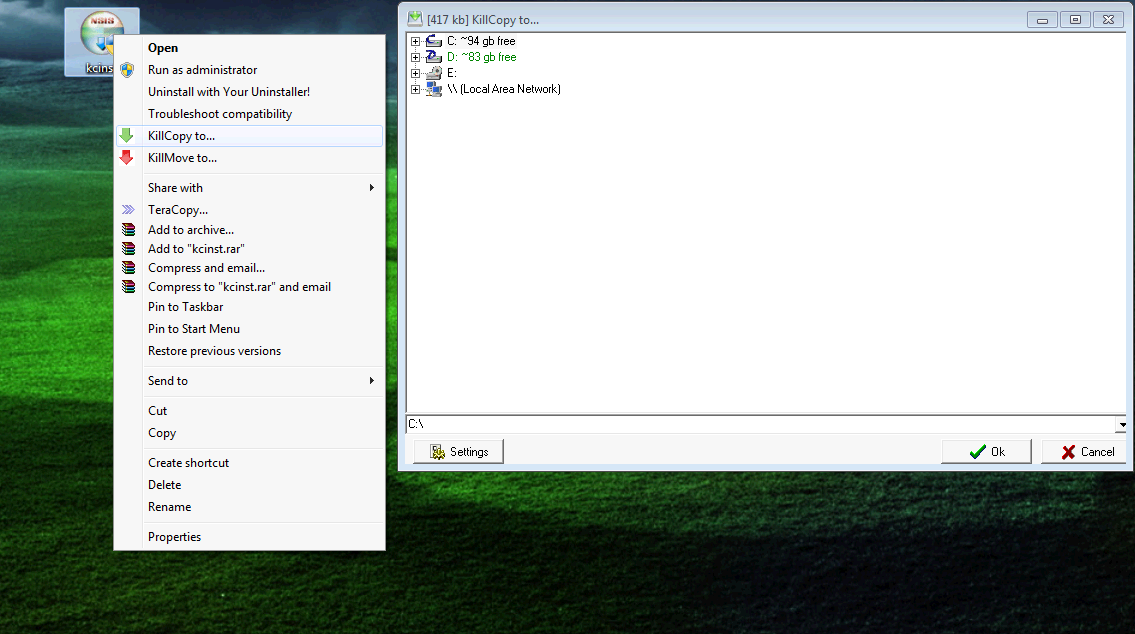Select the kcinst installer desktop icon

coord(102,42)
